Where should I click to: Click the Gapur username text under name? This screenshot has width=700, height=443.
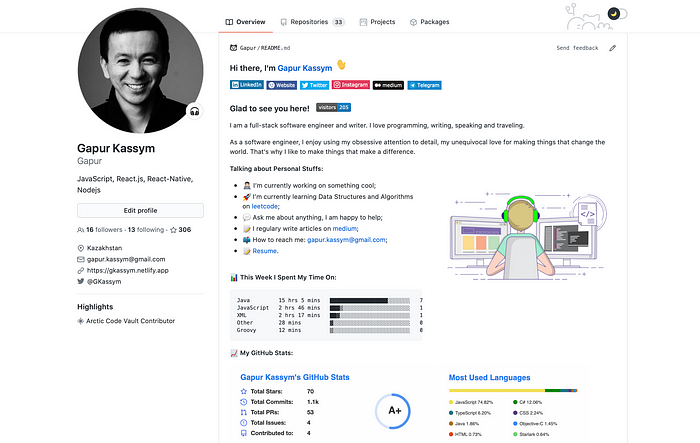[x=89, y=161]
